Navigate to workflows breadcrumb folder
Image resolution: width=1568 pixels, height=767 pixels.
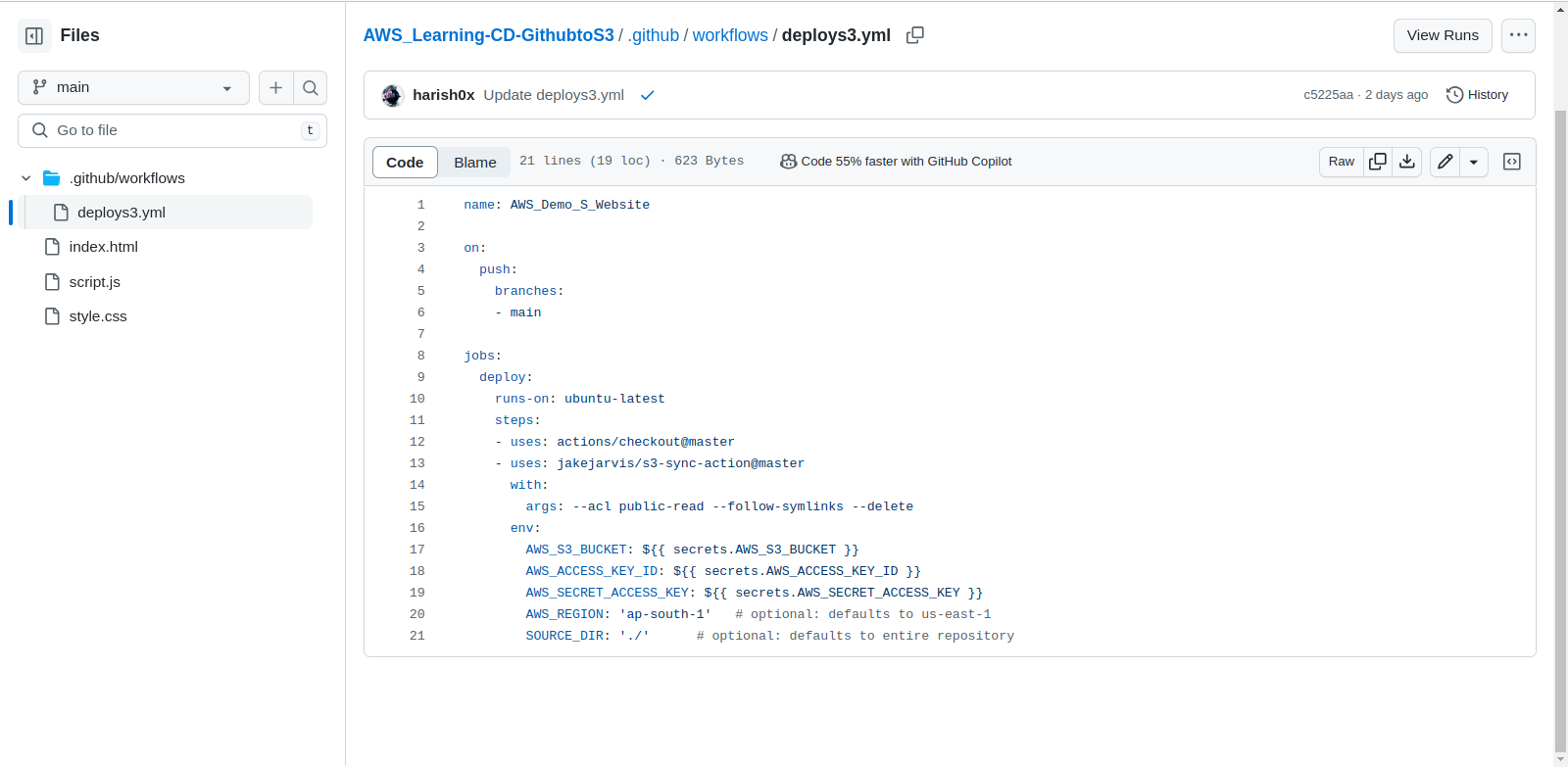[x=730, y=35]
